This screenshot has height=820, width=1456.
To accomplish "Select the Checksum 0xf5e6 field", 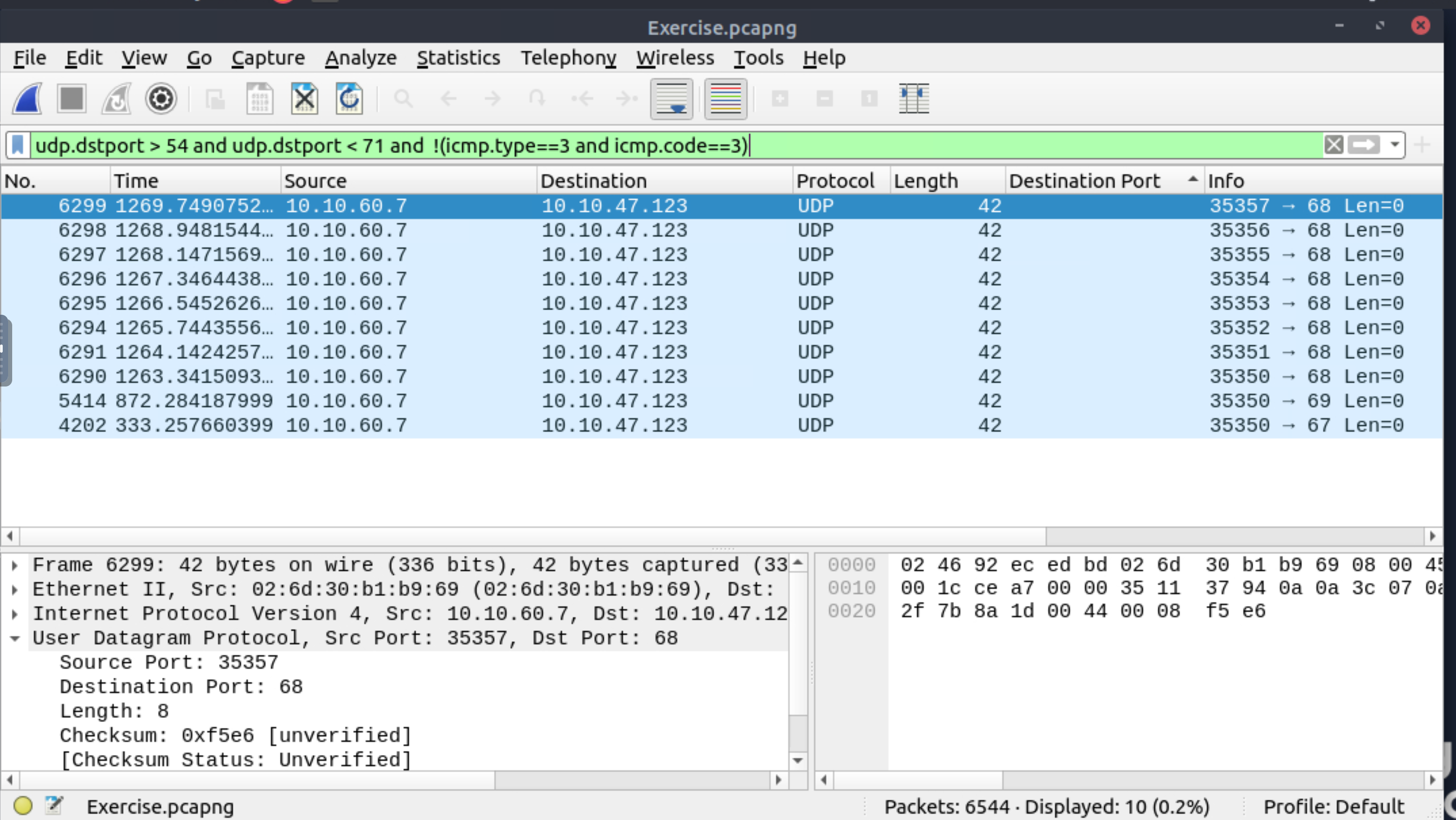I will (x=235, y=735).
